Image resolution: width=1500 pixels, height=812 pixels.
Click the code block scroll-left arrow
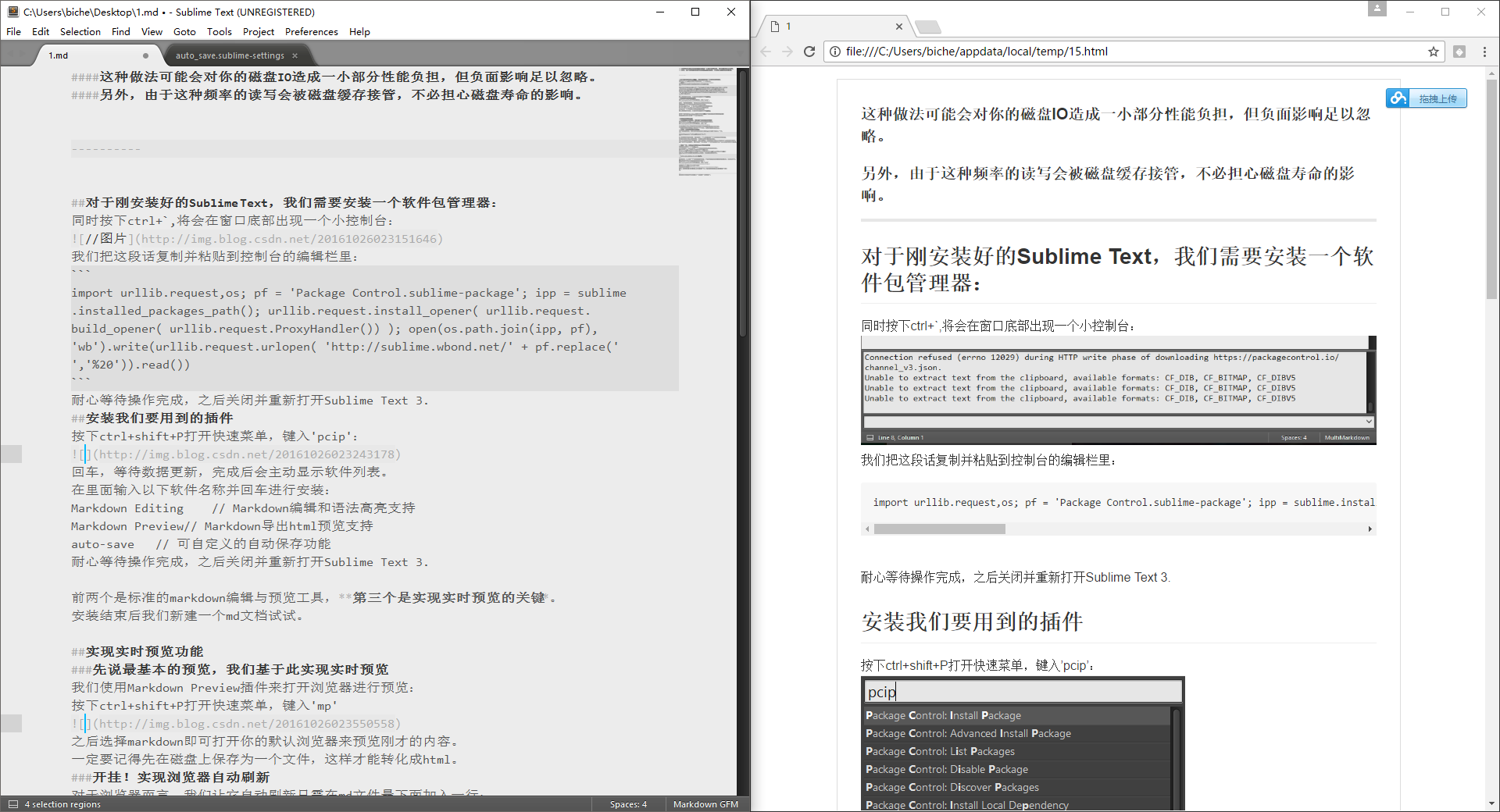(867, 529)
